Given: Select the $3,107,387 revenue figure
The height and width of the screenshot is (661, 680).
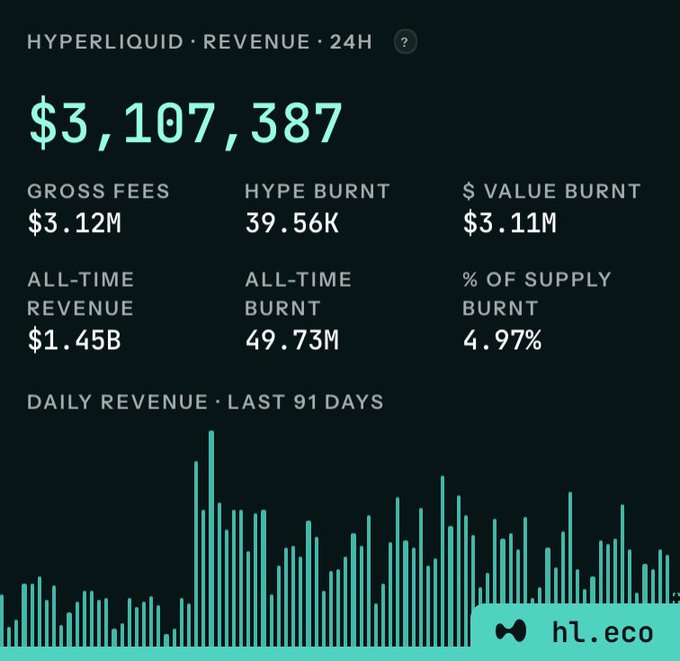Looking at the screenshot, I should [x=186, y=123].
